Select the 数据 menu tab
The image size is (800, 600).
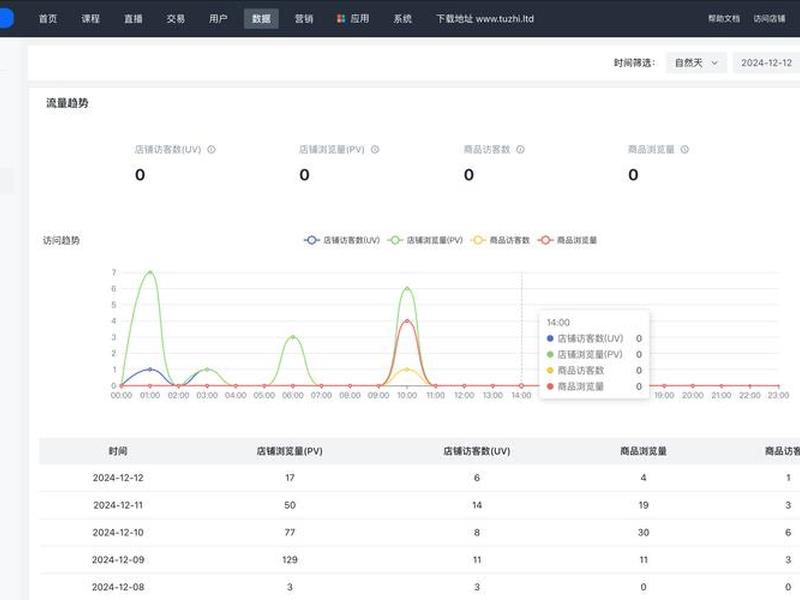click(261, 19)
